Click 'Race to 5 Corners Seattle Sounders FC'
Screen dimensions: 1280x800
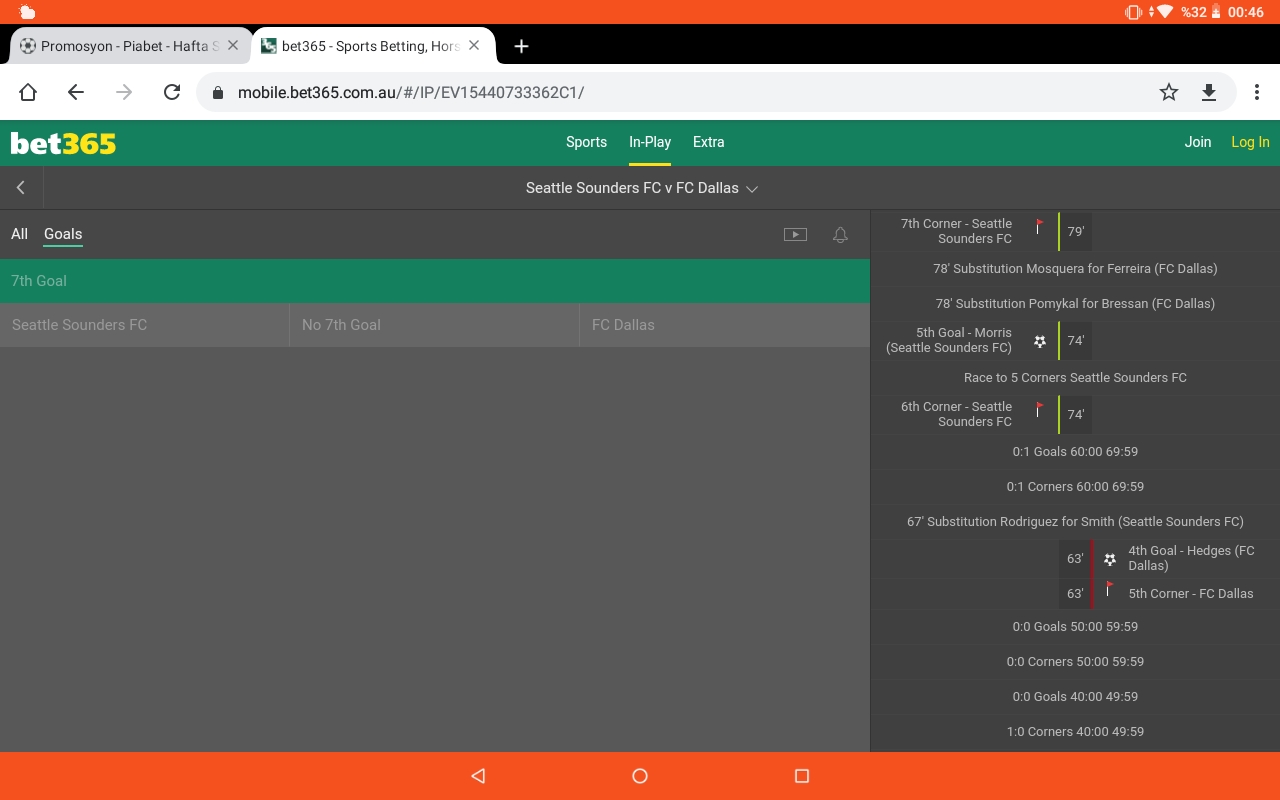tap(1075, 378)
